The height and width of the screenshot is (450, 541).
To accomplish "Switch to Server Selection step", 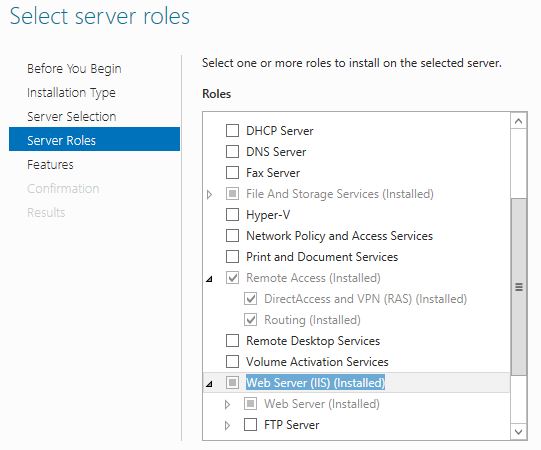I will [x=72, y=117].
